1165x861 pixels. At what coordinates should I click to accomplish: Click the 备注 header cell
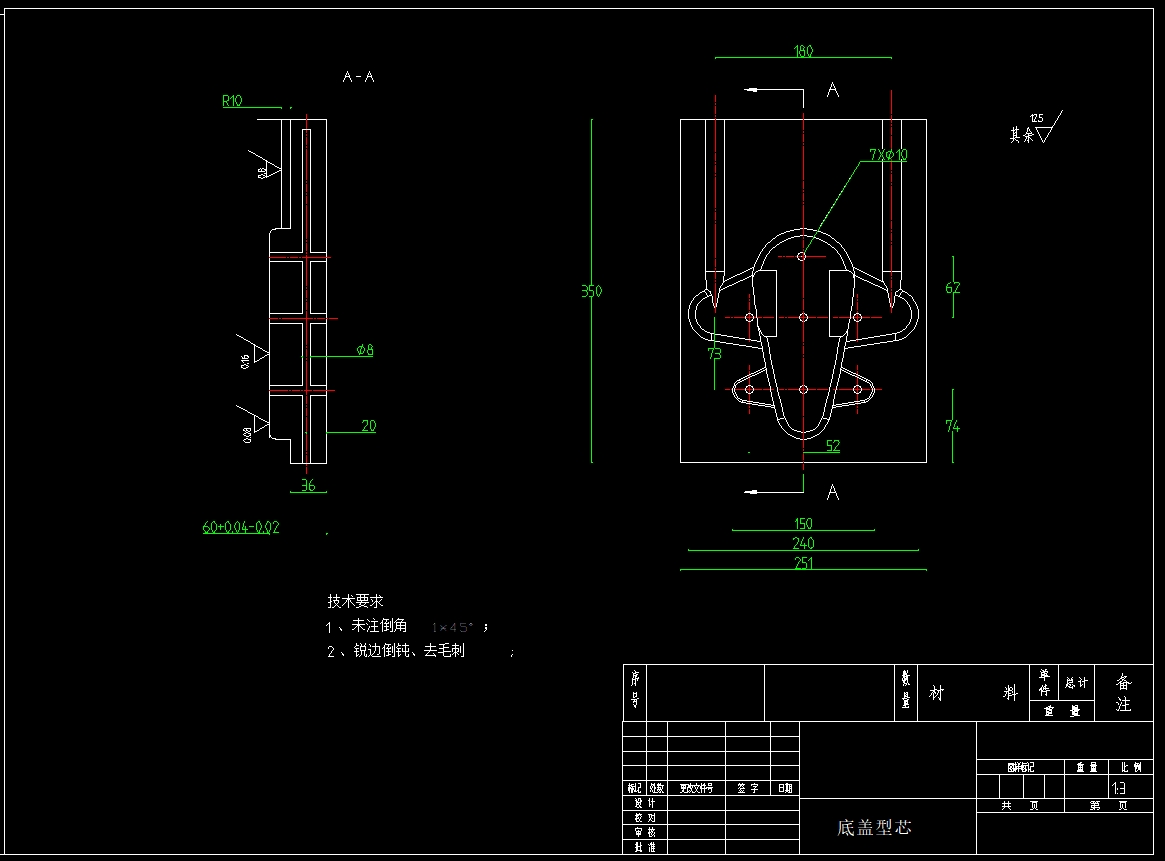coord(1123,692)
